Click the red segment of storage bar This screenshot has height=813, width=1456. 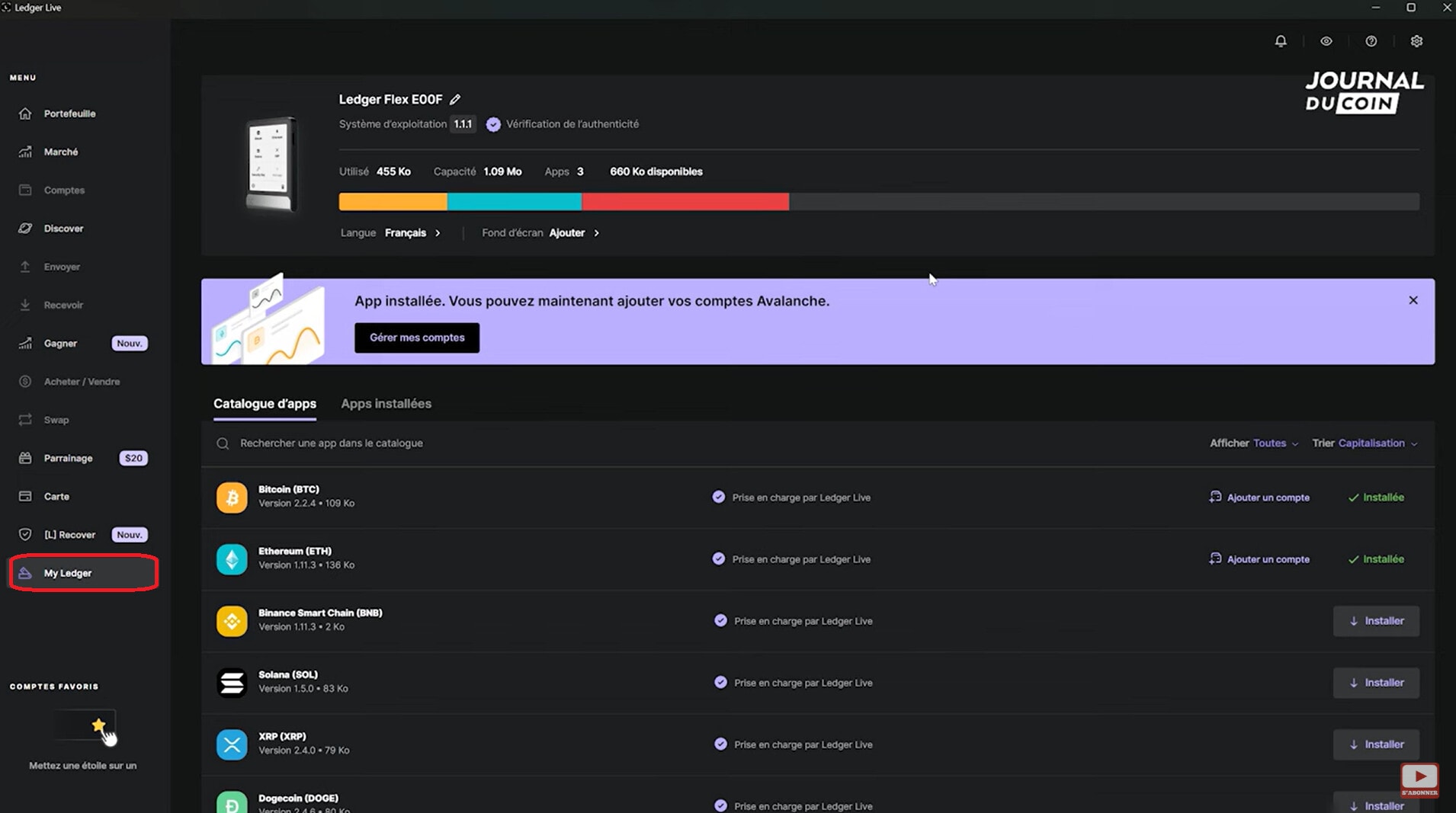point(685,202)
